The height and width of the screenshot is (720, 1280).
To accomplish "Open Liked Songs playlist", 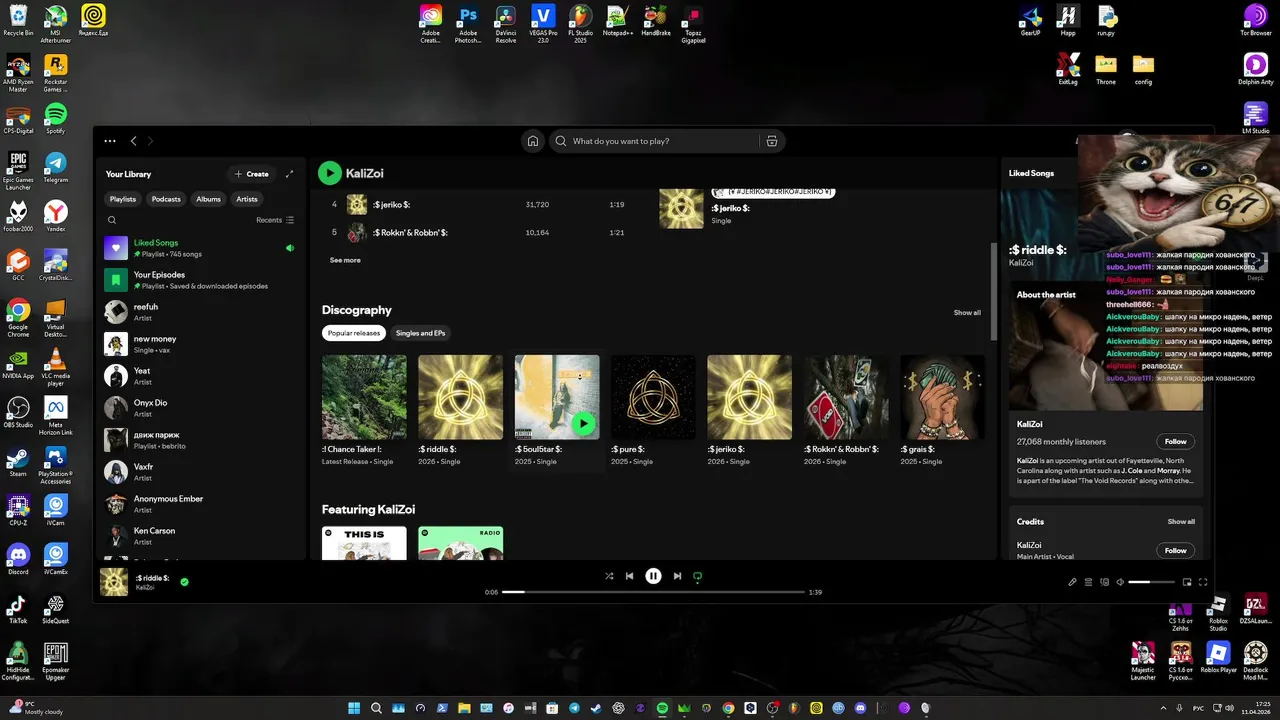I will point(200,248).
